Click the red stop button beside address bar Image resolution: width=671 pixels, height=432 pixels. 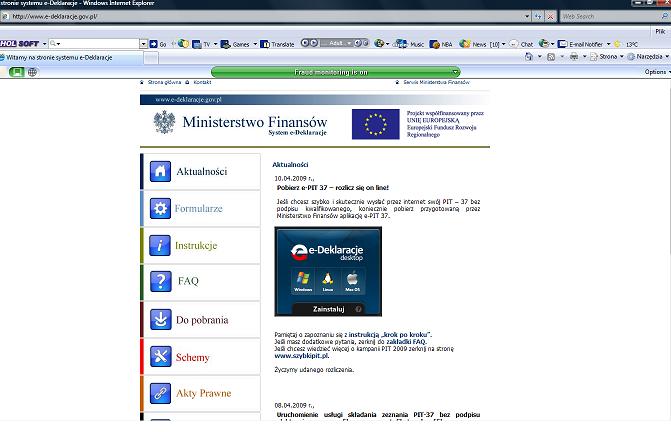click(550, 16)
